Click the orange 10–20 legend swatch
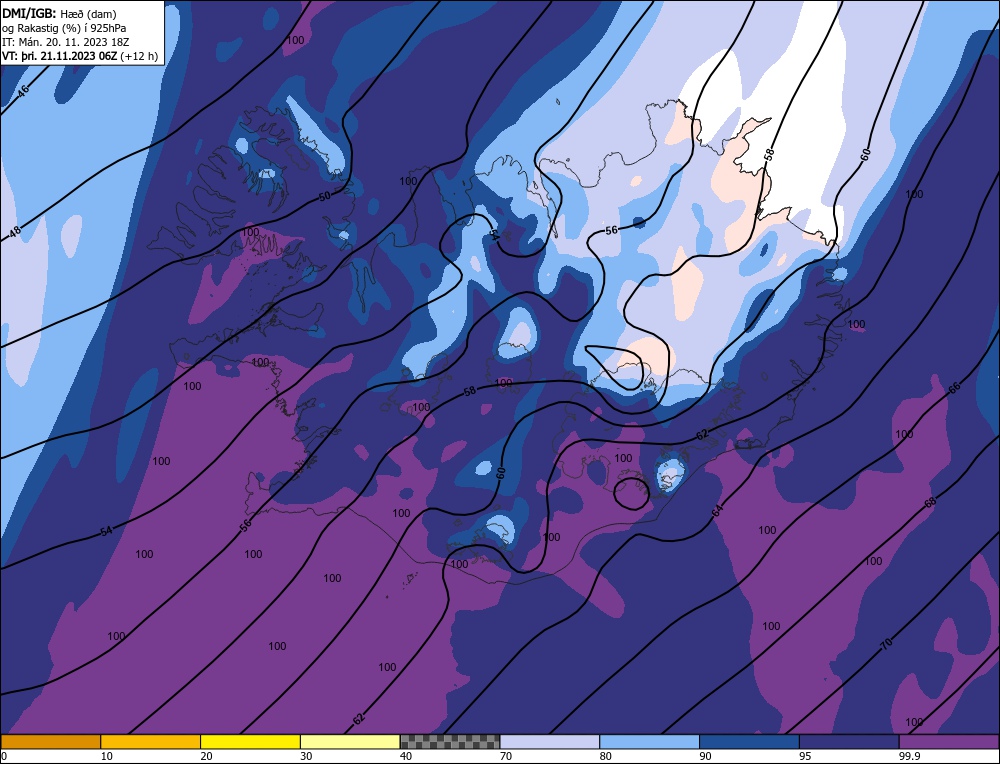 (x=151, y=741)
